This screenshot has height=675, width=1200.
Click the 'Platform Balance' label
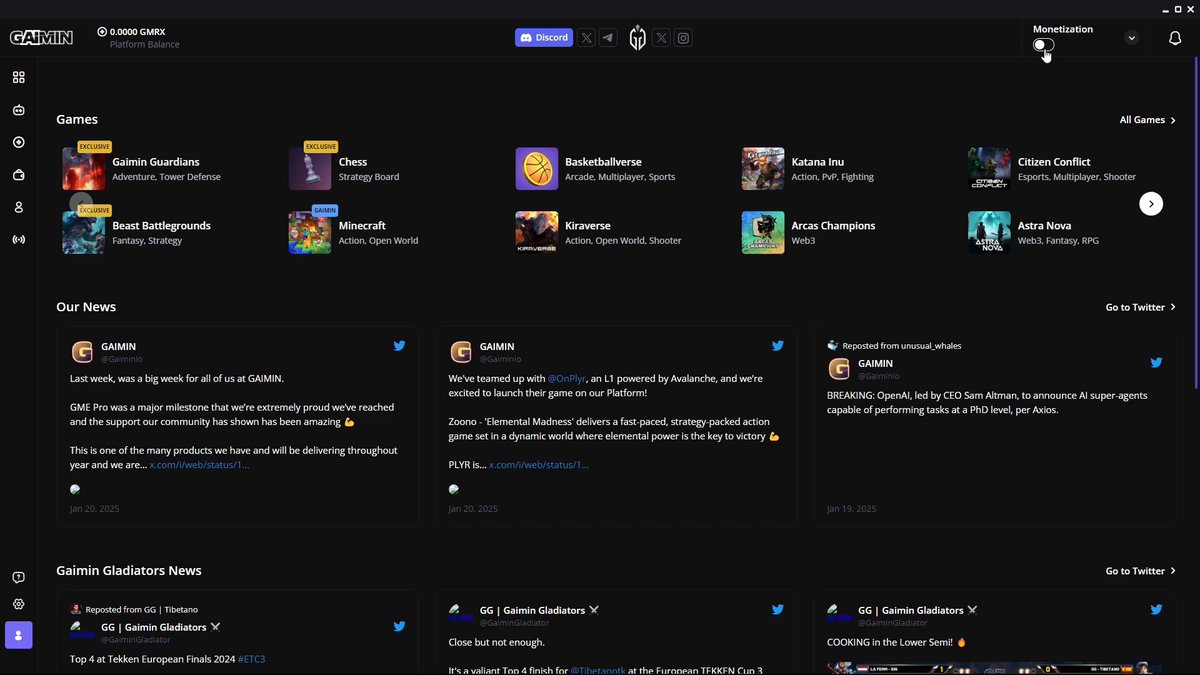tap(145, 45)
